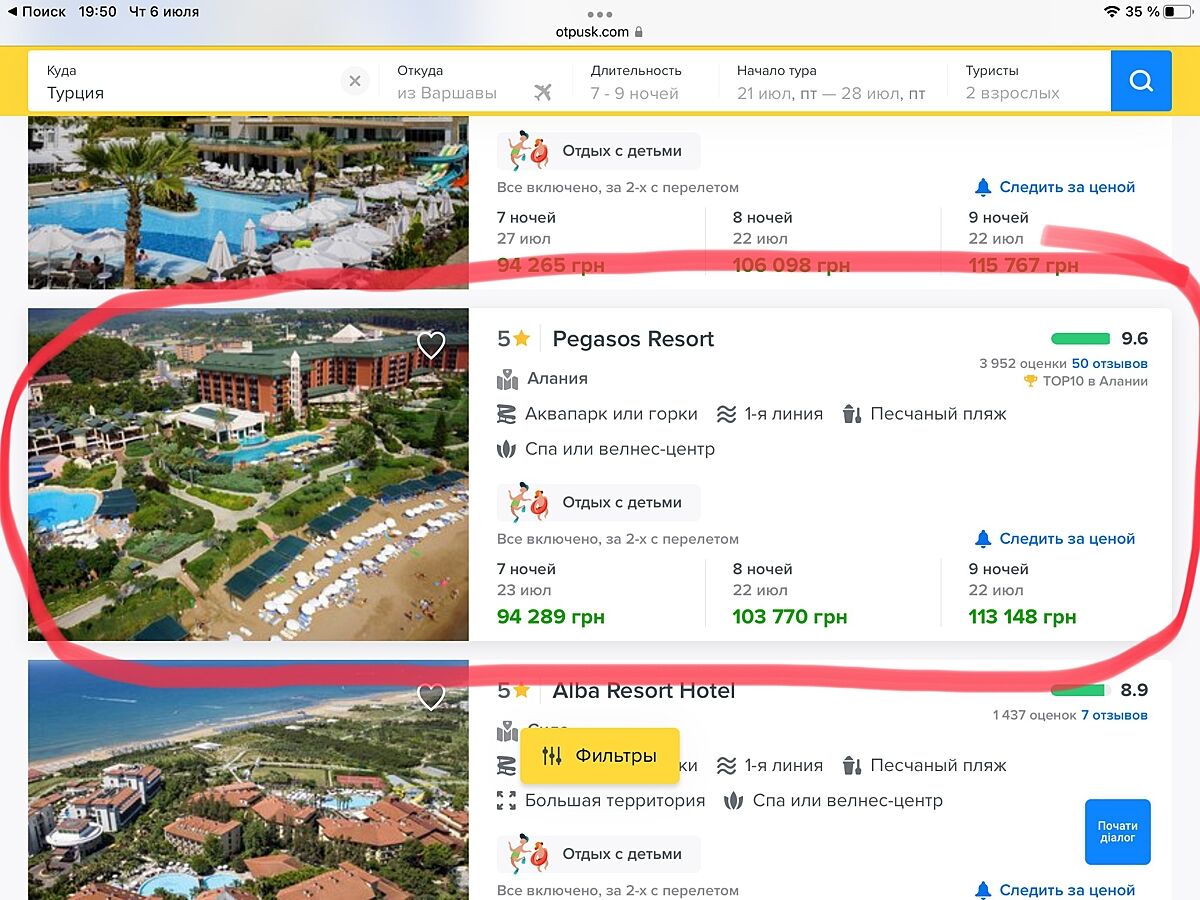Favorite Pegasos Resort with heart icon
1200x900 pixels.
431,345
